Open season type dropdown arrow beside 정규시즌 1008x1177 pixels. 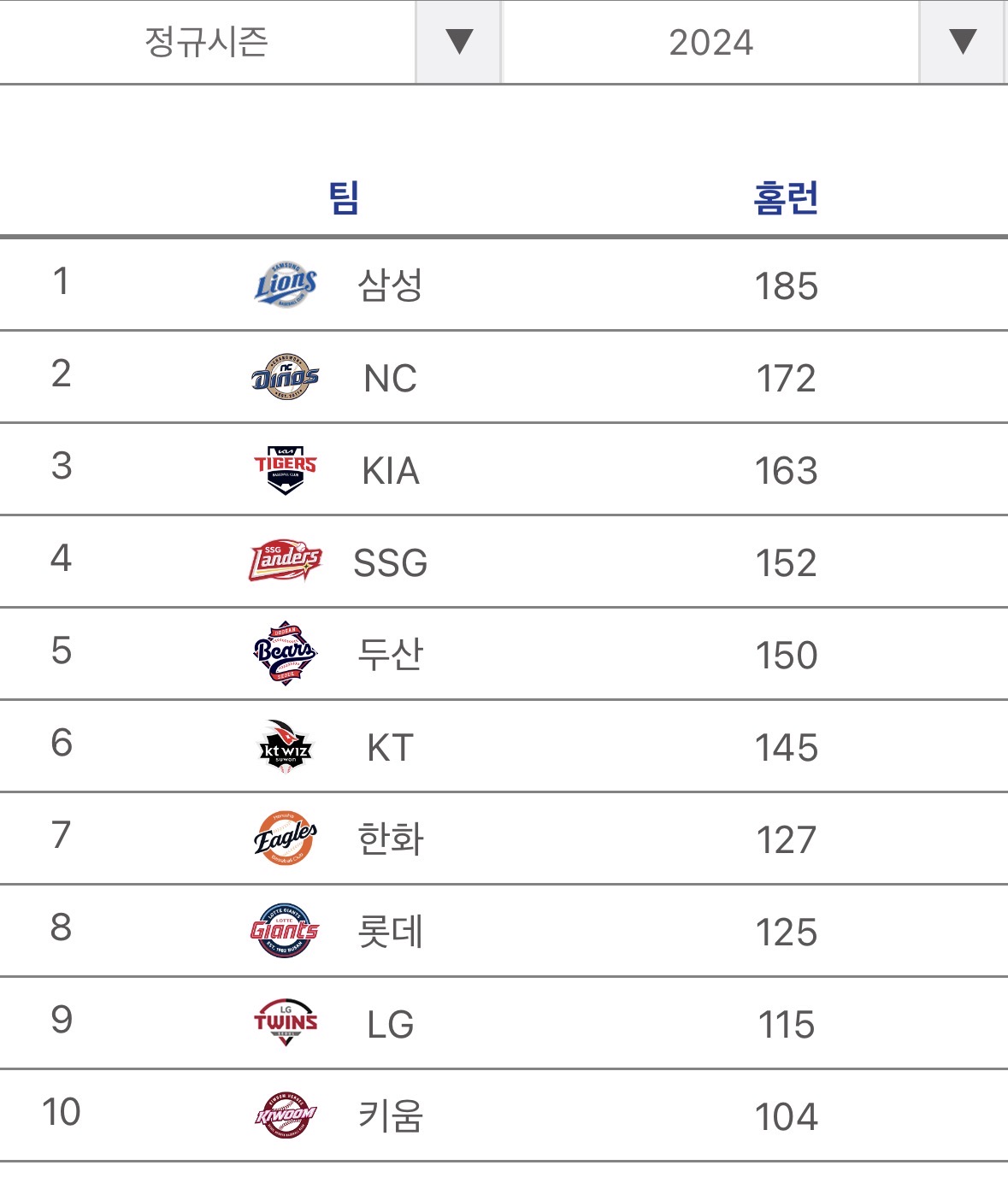pyautogui.click(x=459, y=42)
